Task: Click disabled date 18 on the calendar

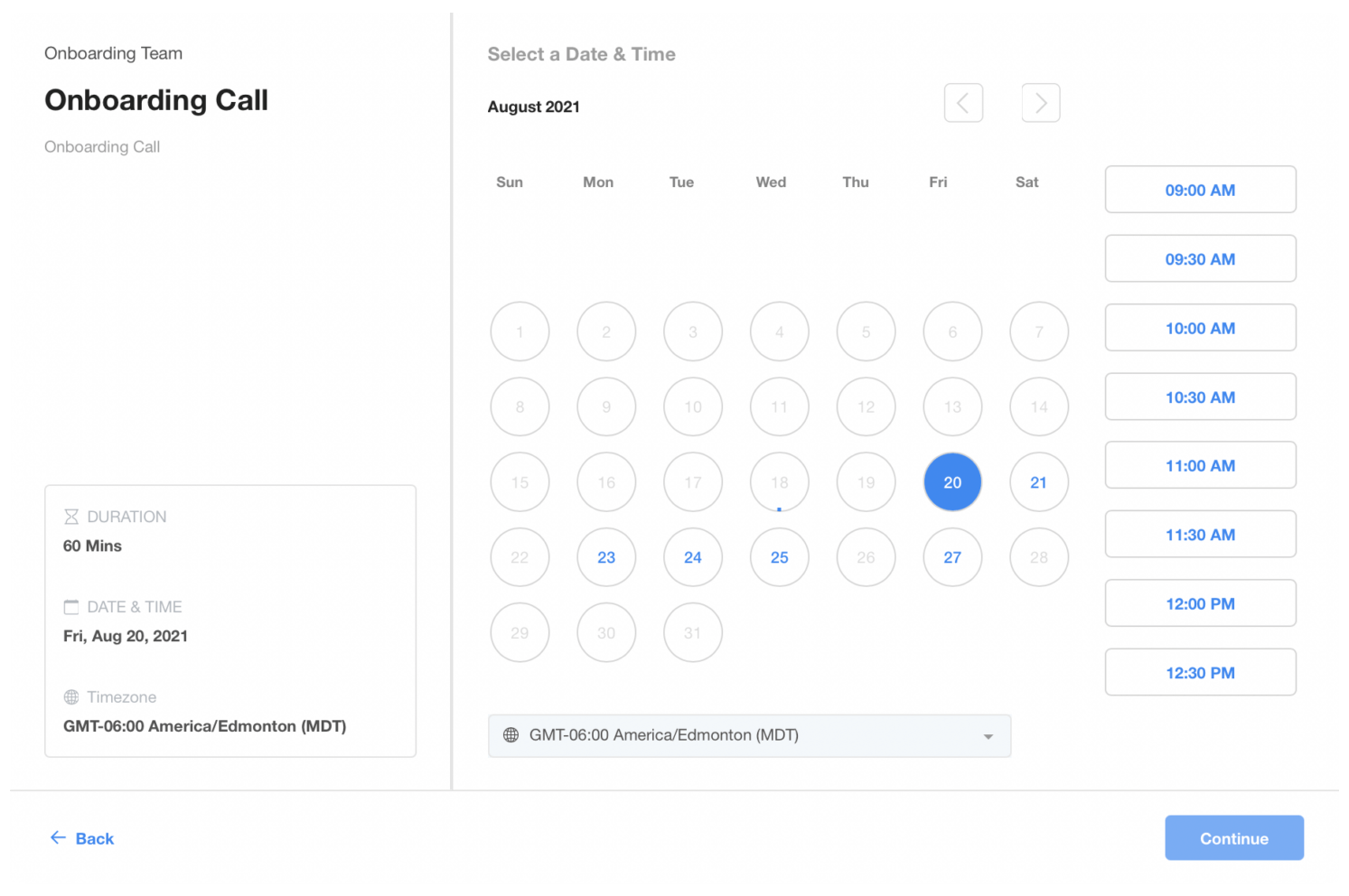Action: [x=780, y=482]
